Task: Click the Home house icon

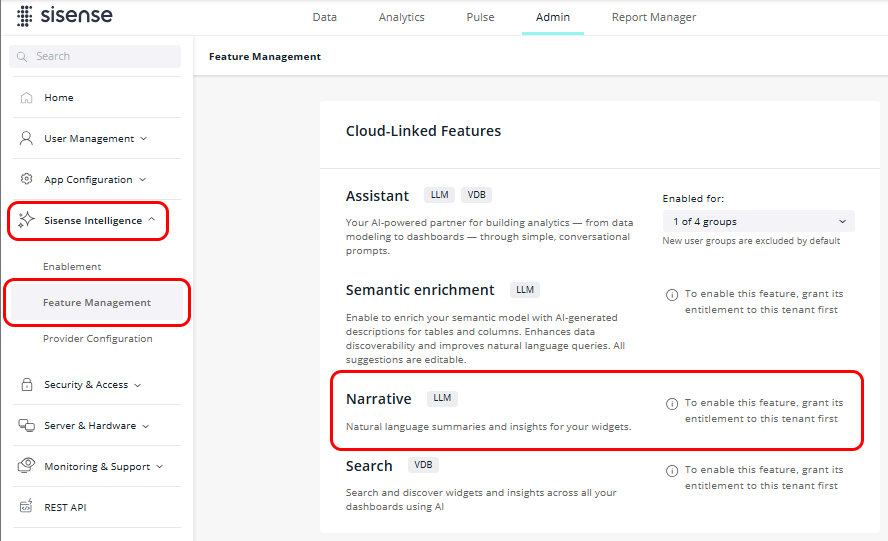Action: 26,97
